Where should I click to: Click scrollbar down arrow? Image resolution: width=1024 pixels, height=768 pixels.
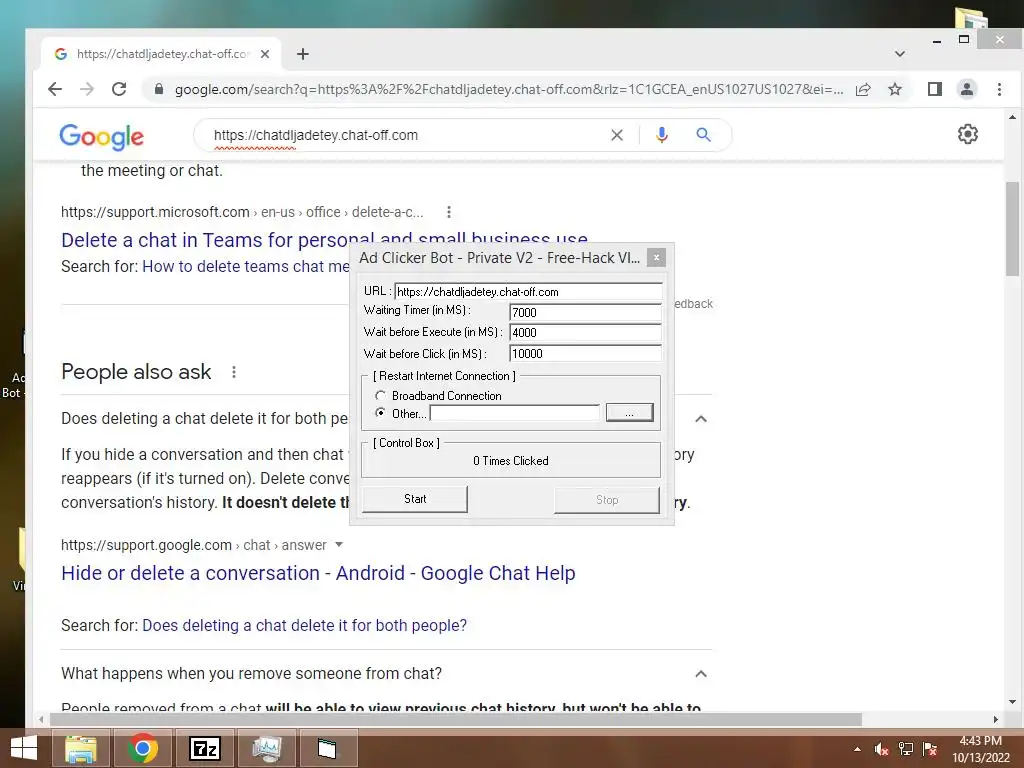pyautogui.click(x=1012, y=702)
